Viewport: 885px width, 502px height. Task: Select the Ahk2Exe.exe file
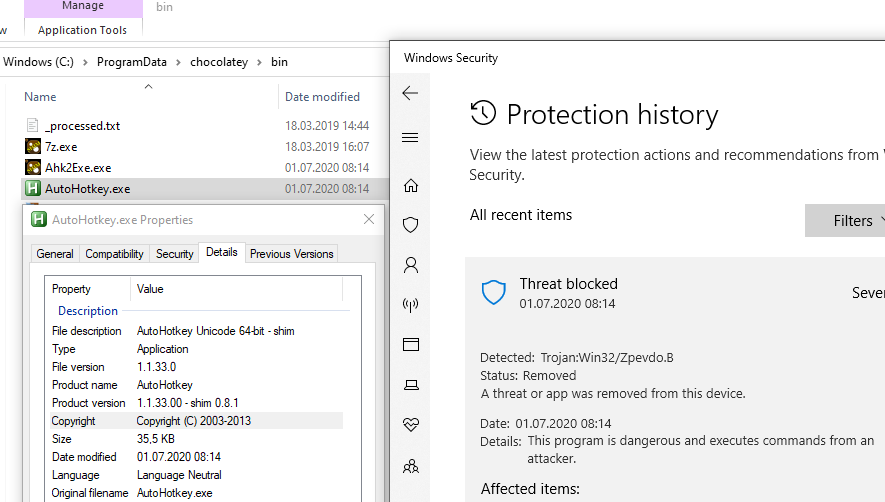78,168
